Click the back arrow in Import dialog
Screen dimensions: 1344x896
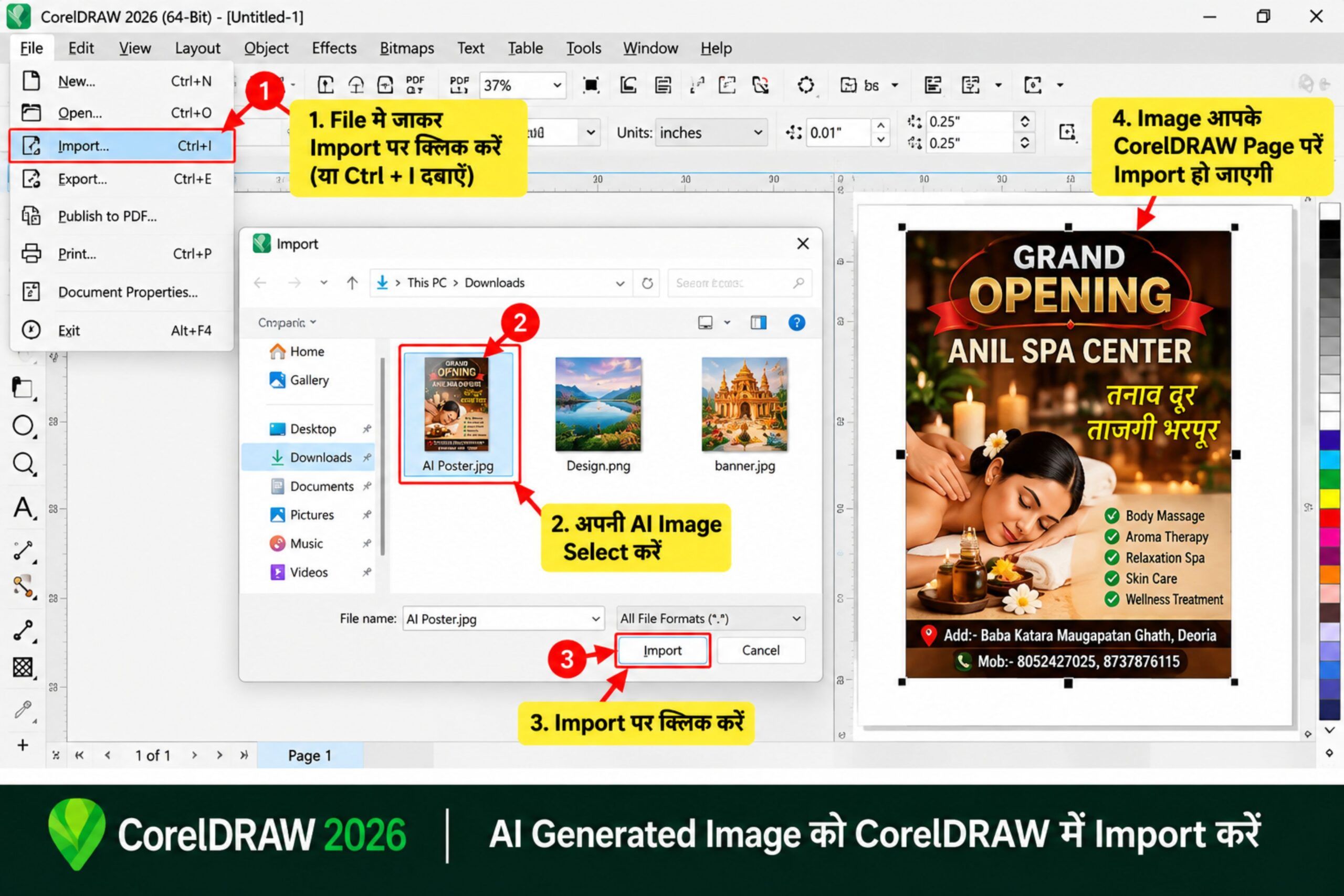point(260,283)
